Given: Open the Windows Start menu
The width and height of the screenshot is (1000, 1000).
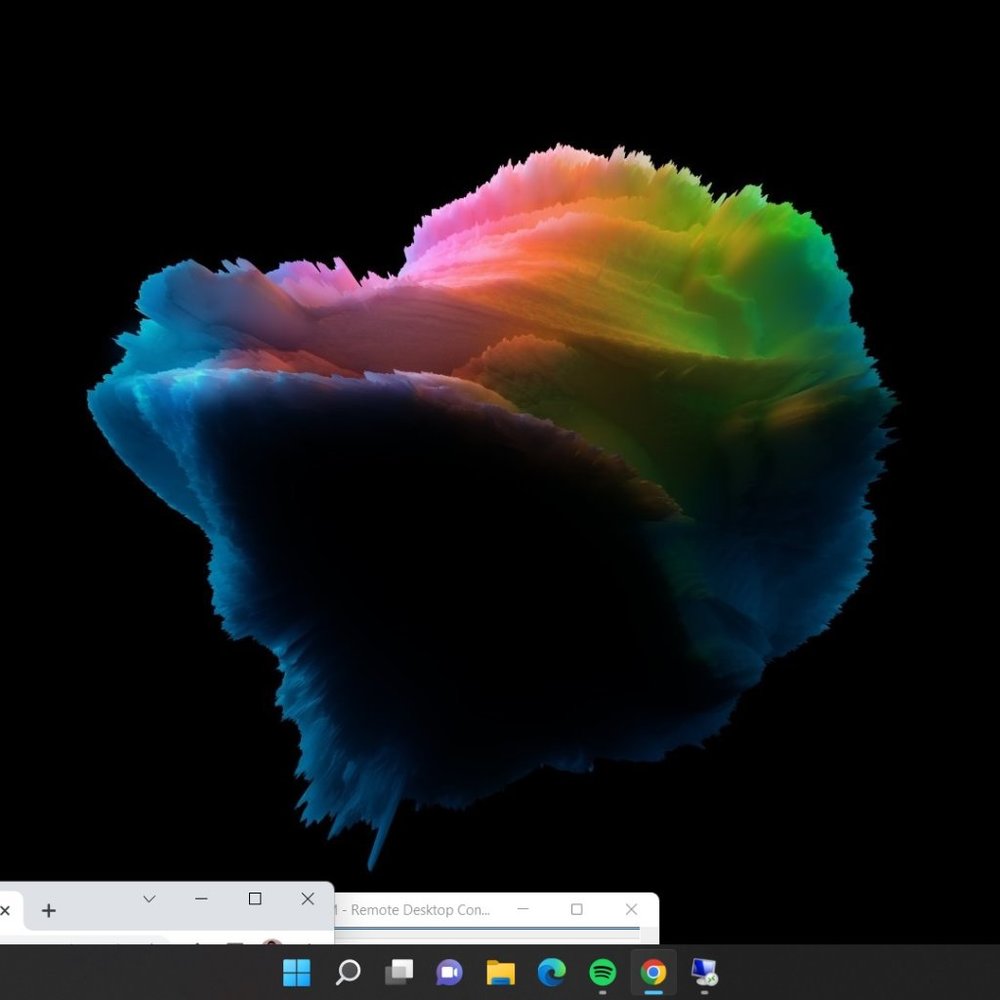Looking at the screenshot, I should point(297,972).
